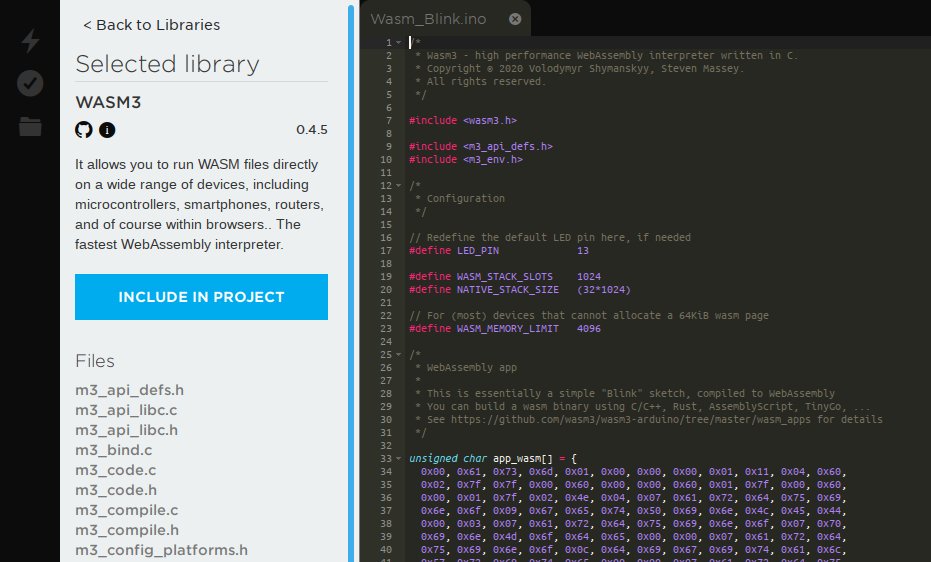The height and width of the screenshot is (562, 931).
Task: Collapse the comment block at line 1
Action: pos(398,43)
